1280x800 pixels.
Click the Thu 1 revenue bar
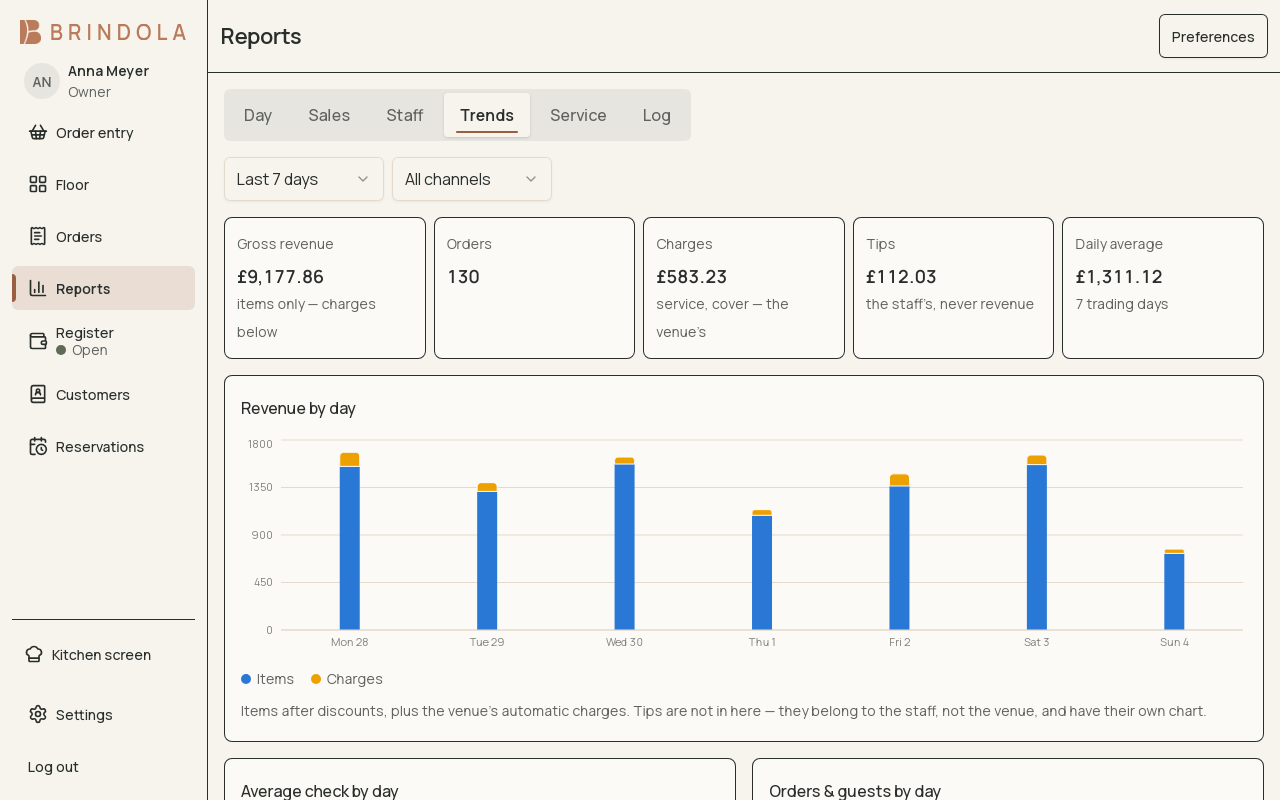(762, 570)
